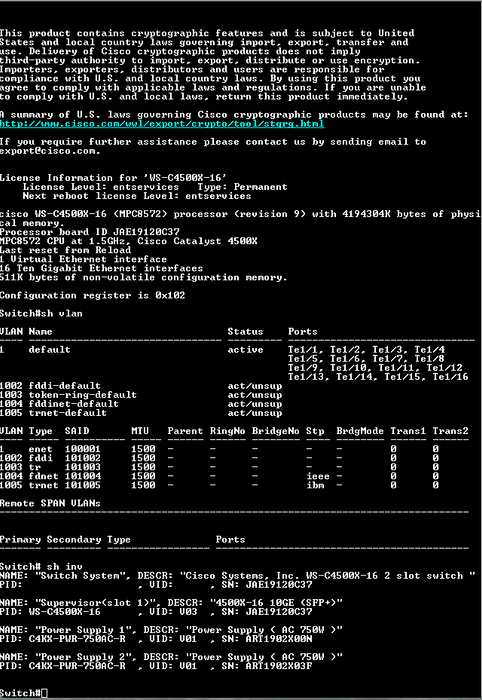
Task: Click the 'Remote SPAN VLANs' heading
Action: pos(50,503)
